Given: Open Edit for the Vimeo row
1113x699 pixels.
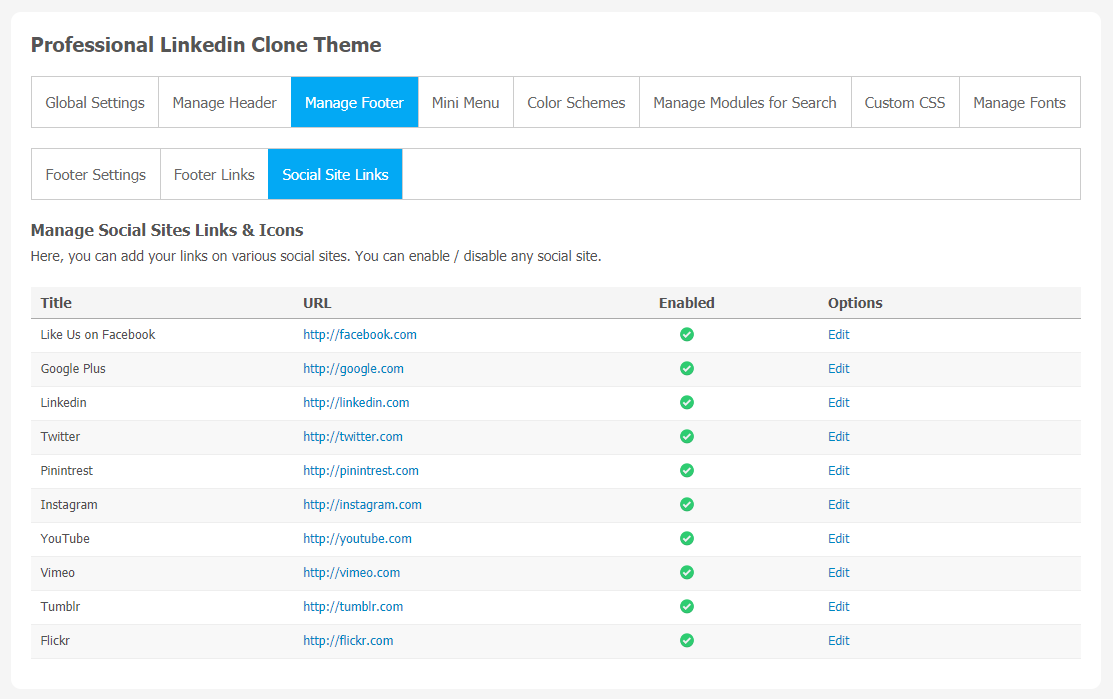Looking at the screenshot, I should tap(838, 573).
